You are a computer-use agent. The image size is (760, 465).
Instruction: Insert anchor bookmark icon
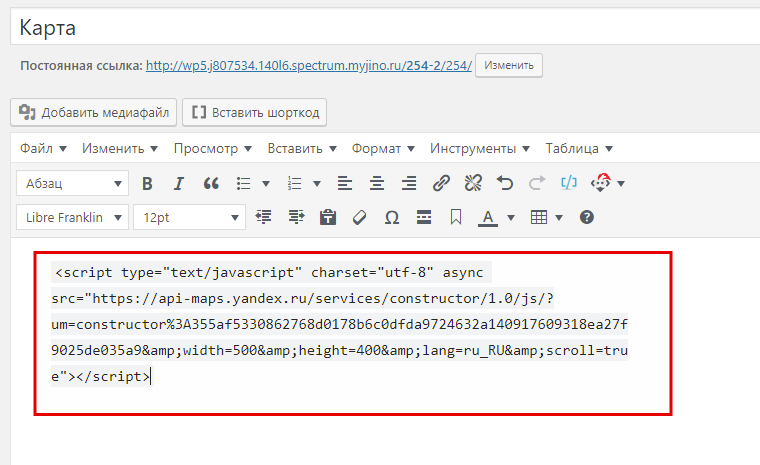(x=456, y=217)
